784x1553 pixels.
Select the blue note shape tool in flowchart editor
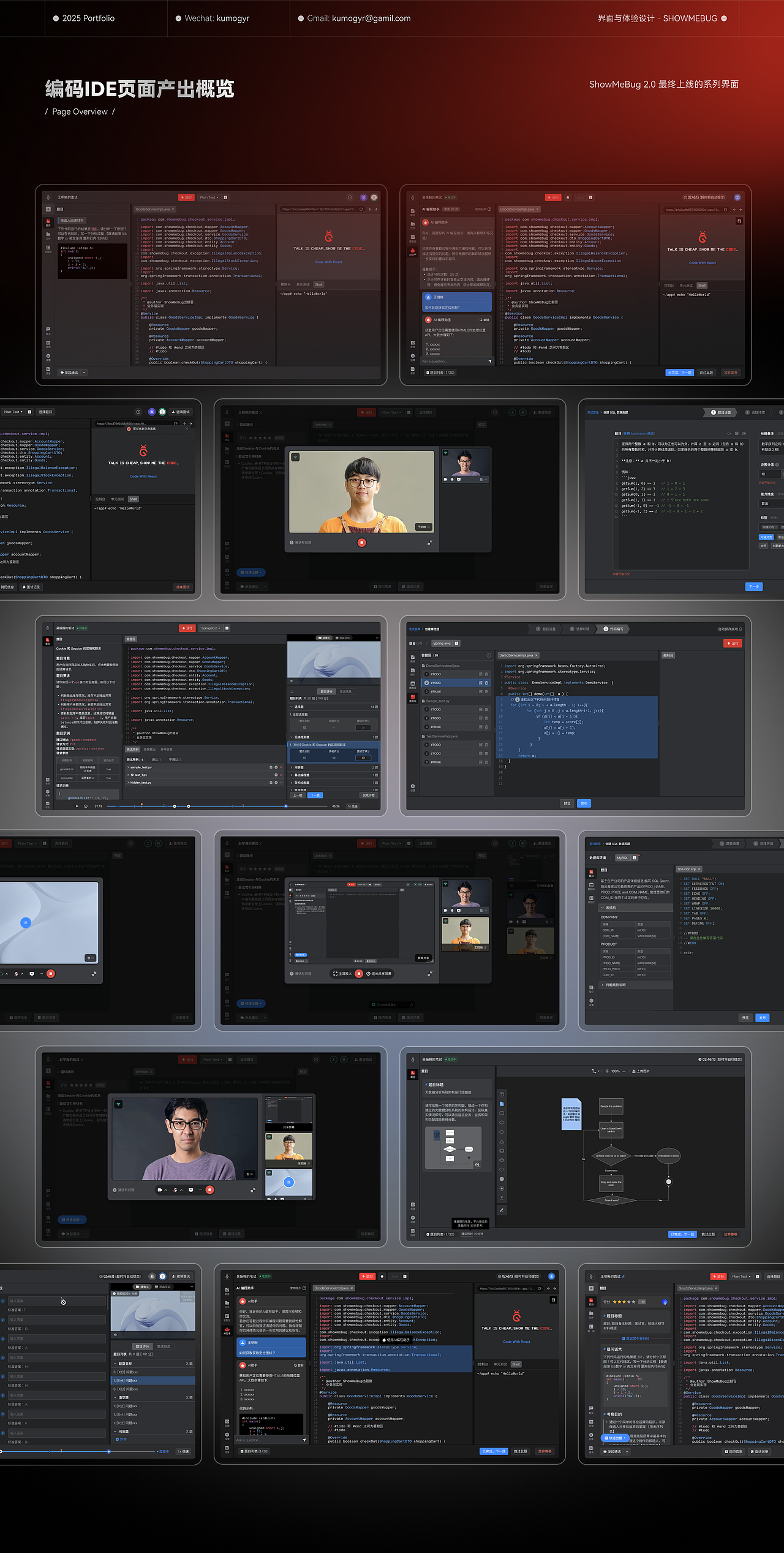(502, 1104)
